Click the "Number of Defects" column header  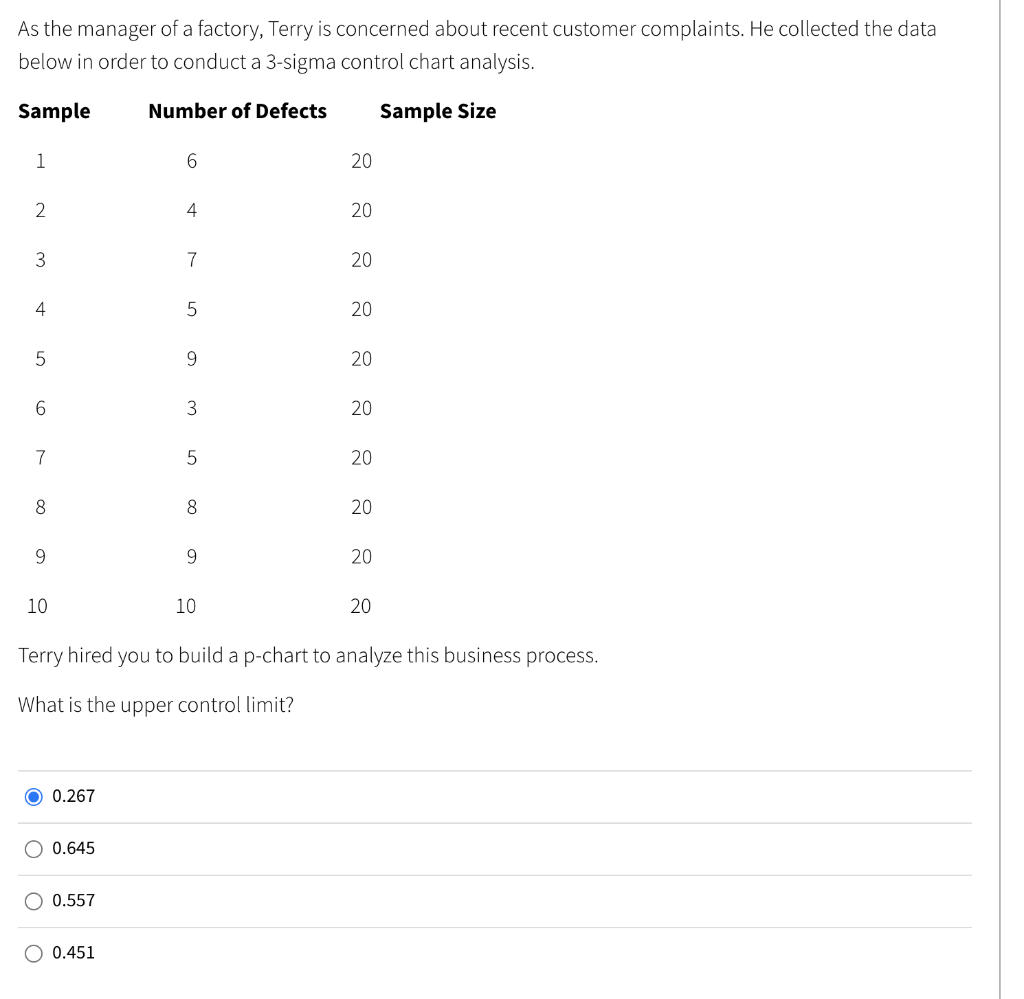click(237, 111)
